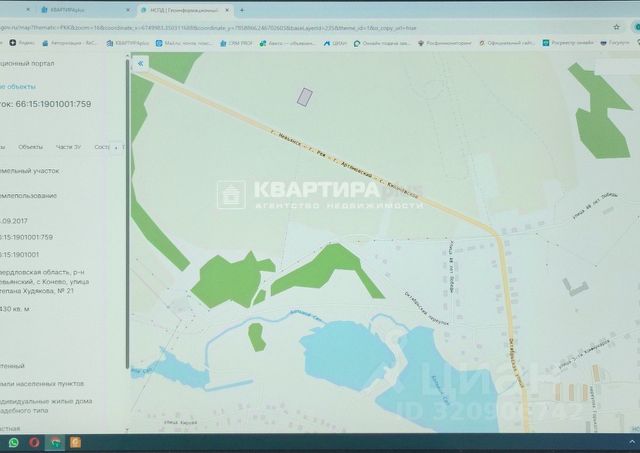
Task: Bookmark this page with the star icon
Action: click(x=616, y=27)
